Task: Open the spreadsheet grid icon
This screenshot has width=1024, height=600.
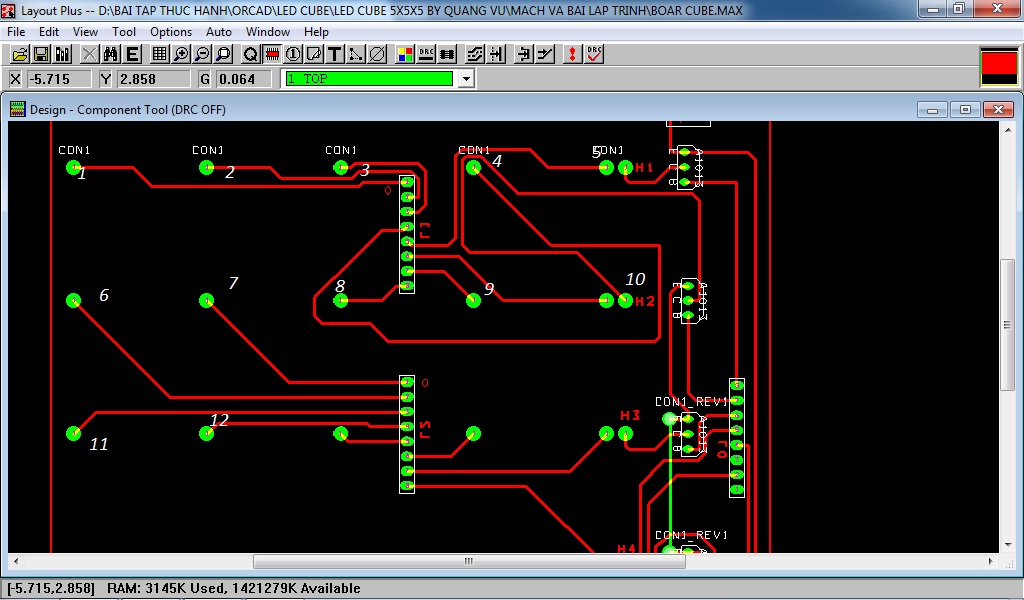Action: 159,54
